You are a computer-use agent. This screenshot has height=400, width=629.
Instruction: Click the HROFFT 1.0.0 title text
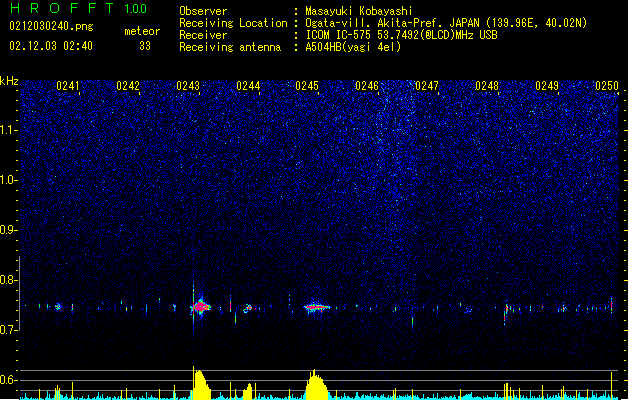point(79,8)
